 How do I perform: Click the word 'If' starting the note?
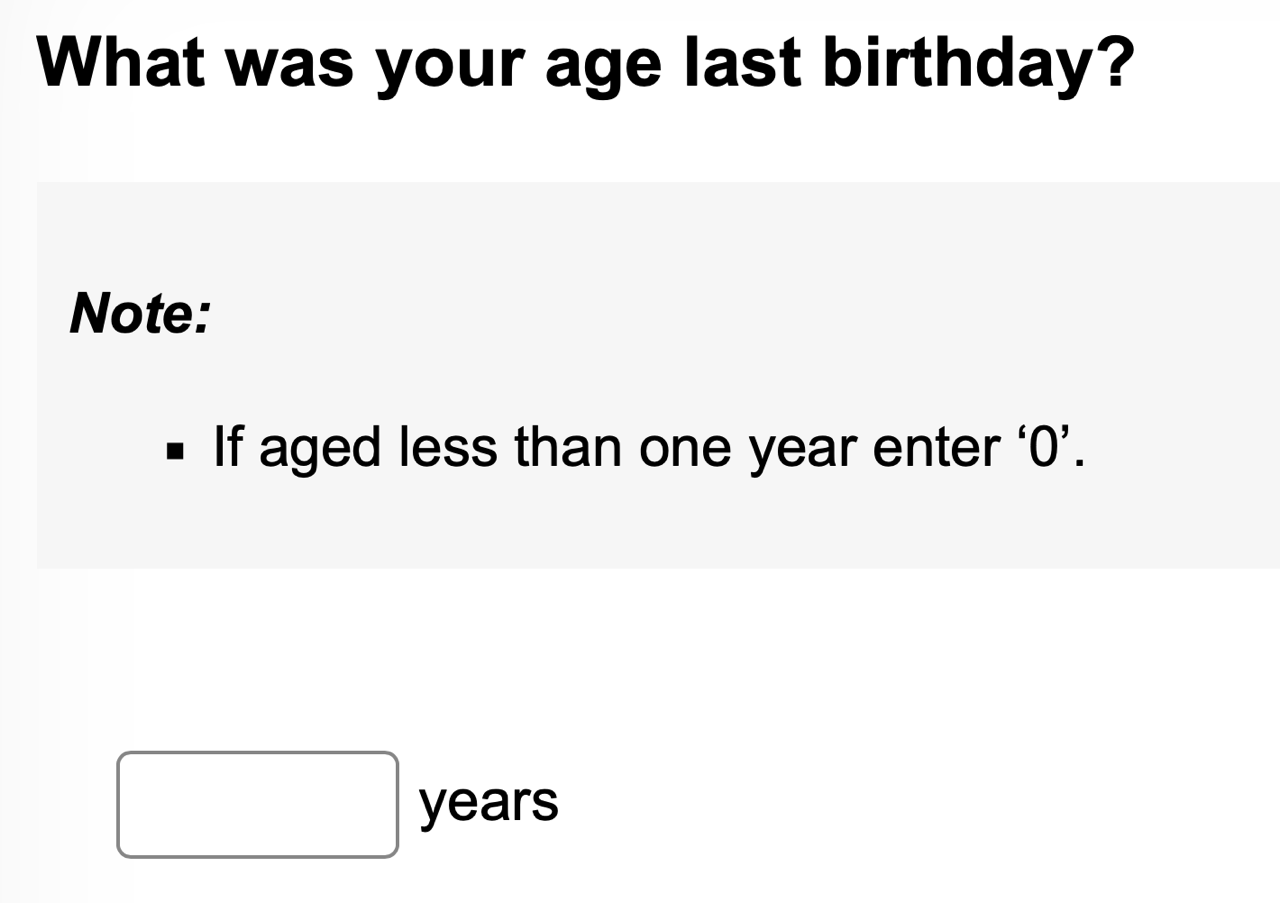tap(228, 447)
